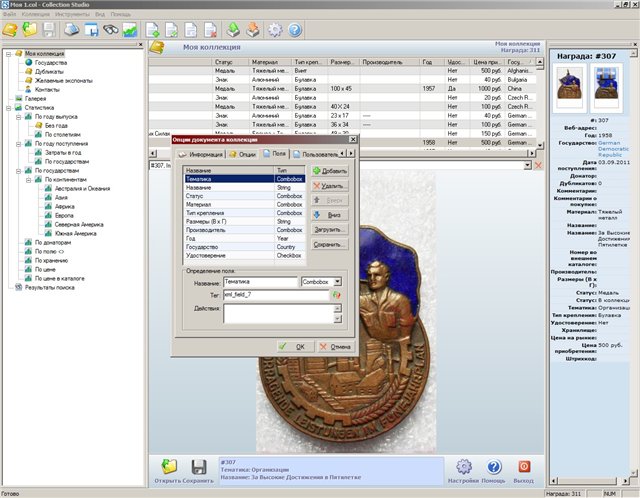Click the details panel horizontal scrollbar

591,481
